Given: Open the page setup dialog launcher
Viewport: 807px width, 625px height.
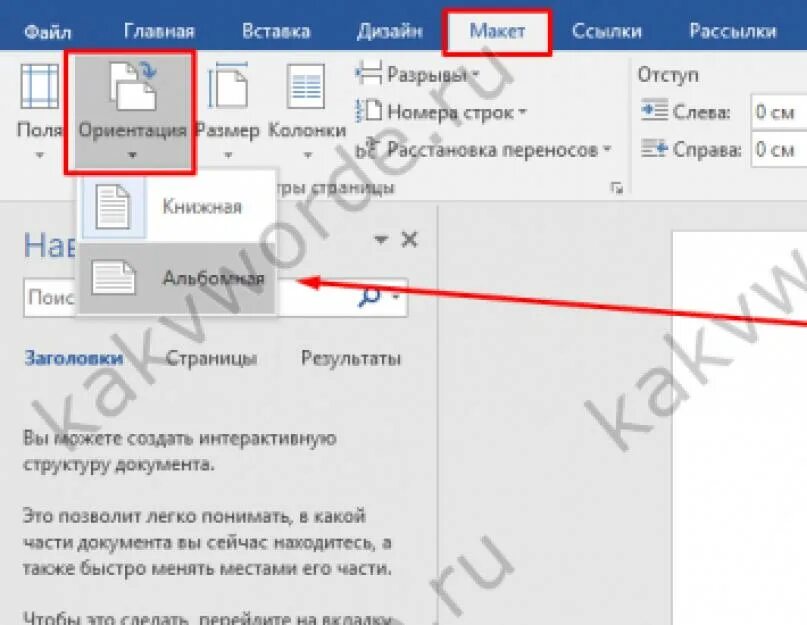Looking at the screenshot, I should click(x=616, y=188).
